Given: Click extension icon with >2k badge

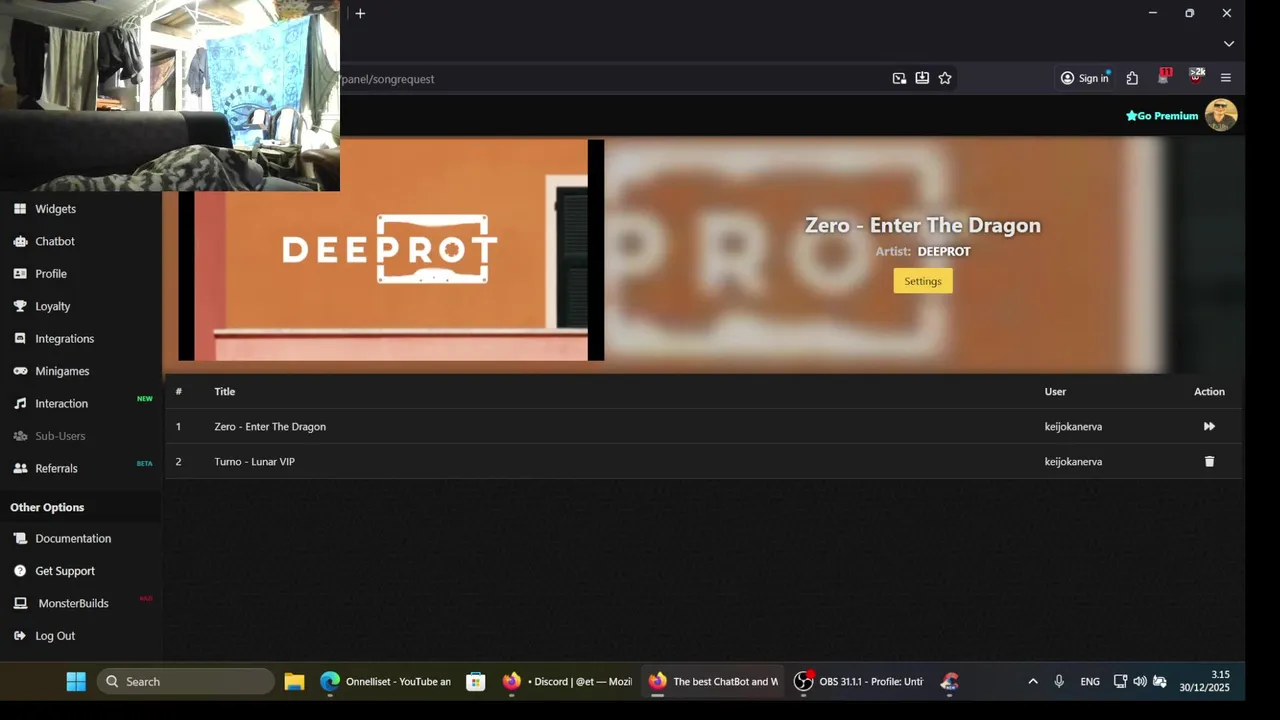Looking at the screenshot, I should 1196,77.
